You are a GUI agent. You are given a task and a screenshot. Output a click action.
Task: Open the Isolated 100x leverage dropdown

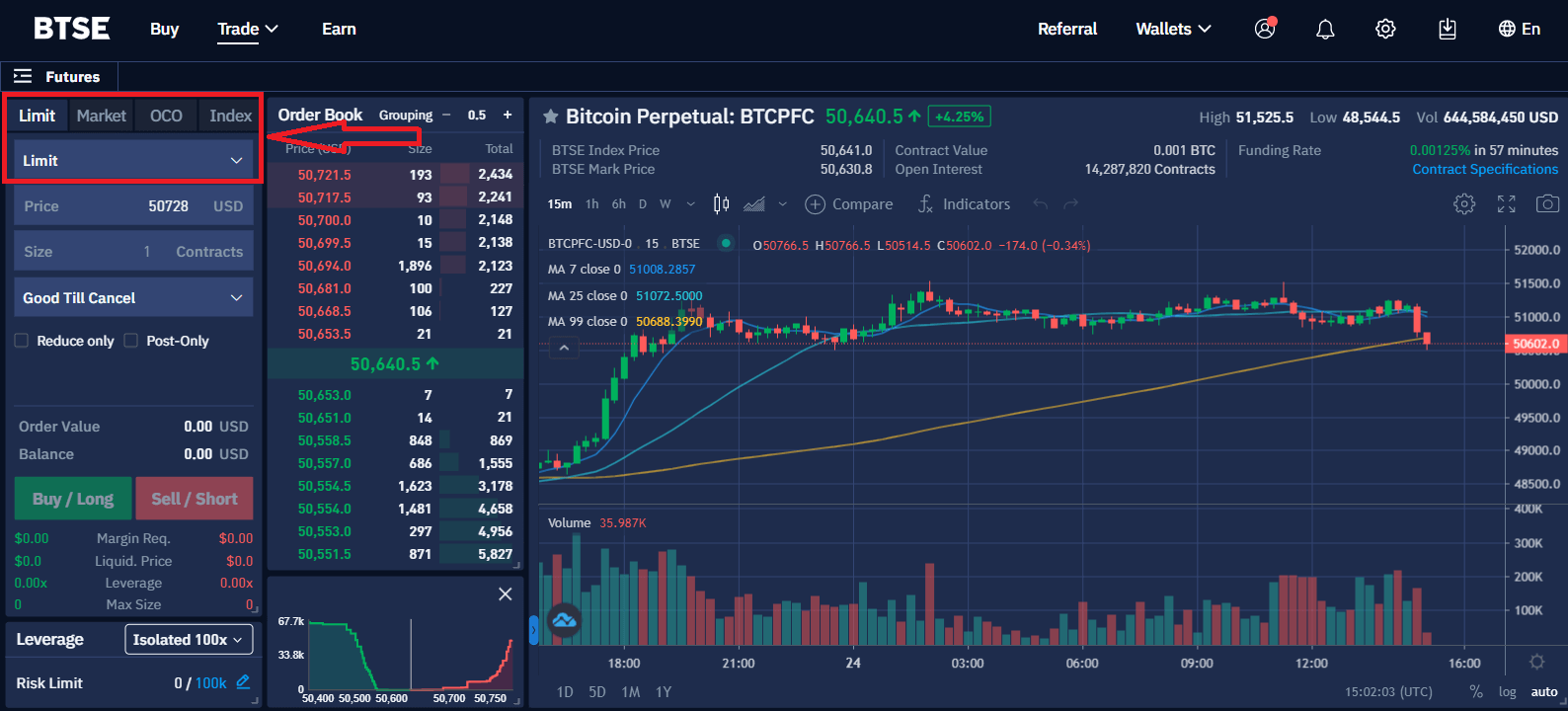(x=188, y=640)
